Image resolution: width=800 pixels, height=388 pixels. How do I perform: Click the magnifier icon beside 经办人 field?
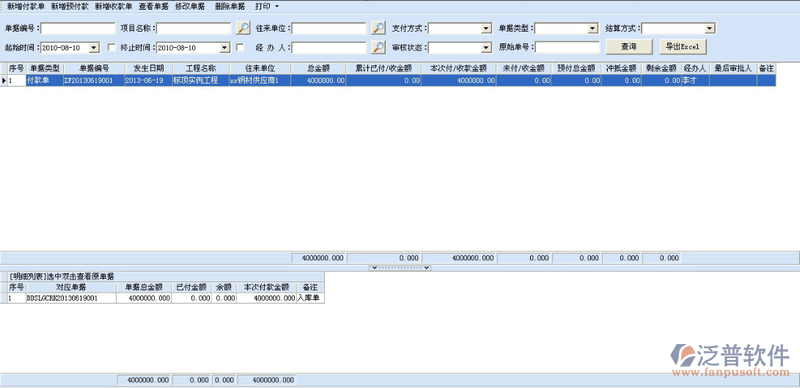[378, 47]
